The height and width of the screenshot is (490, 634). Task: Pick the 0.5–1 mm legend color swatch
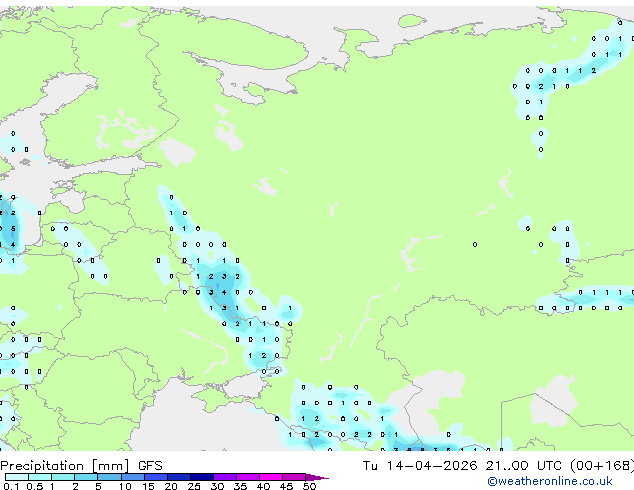pos(40,477)
